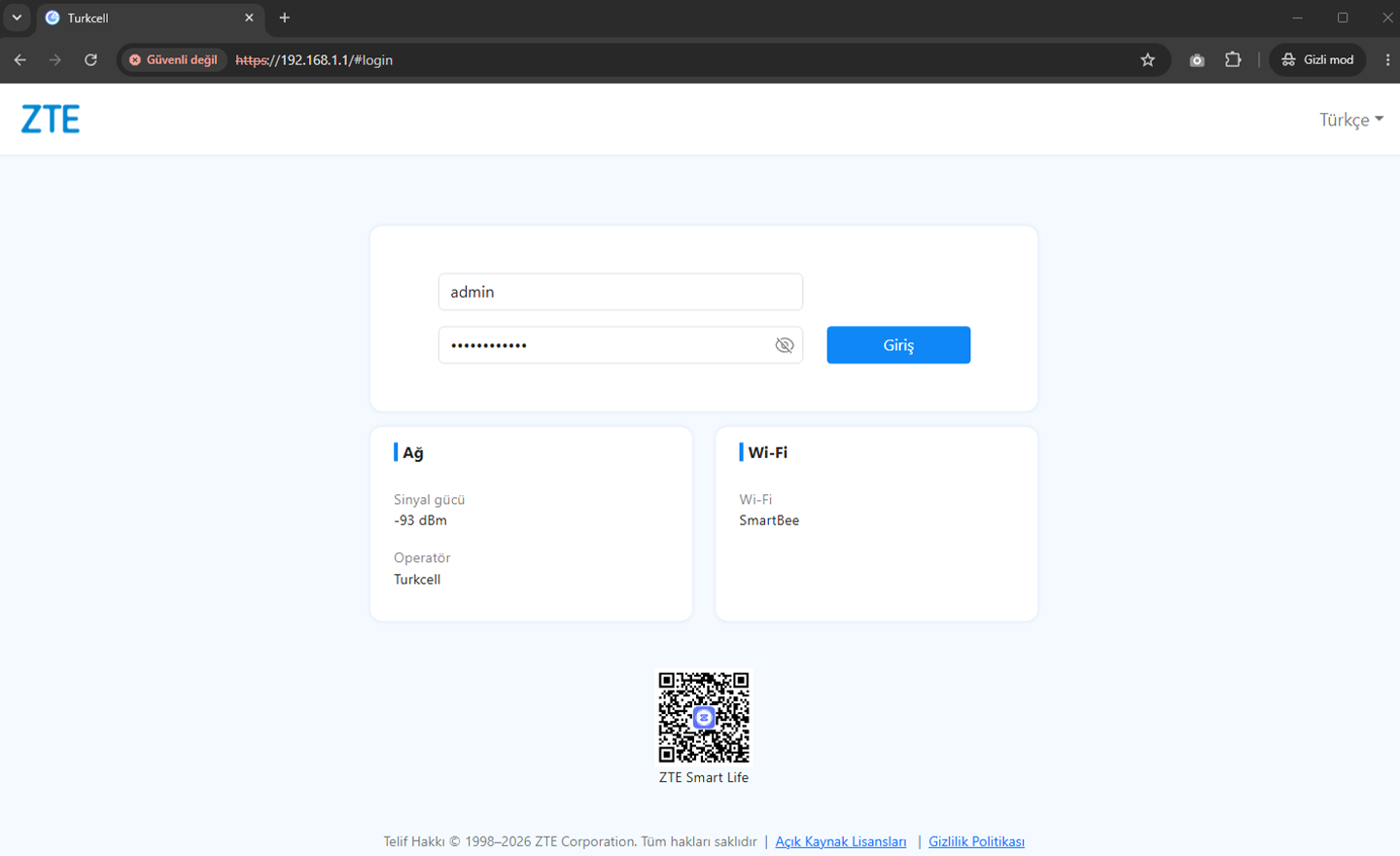Click the ZTE Smart Life caption
1400x856 pixels.
(x=704, y=777)
